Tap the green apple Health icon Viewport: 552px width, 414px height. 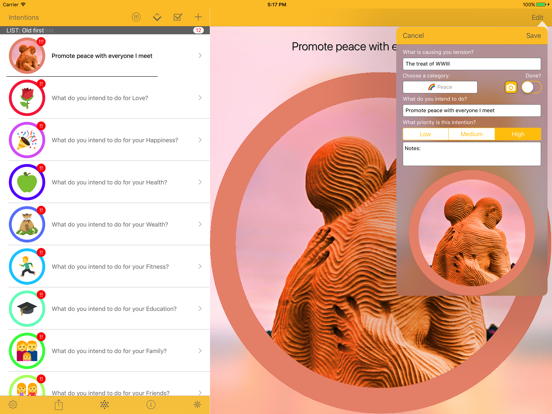click(x=27, y=182)
